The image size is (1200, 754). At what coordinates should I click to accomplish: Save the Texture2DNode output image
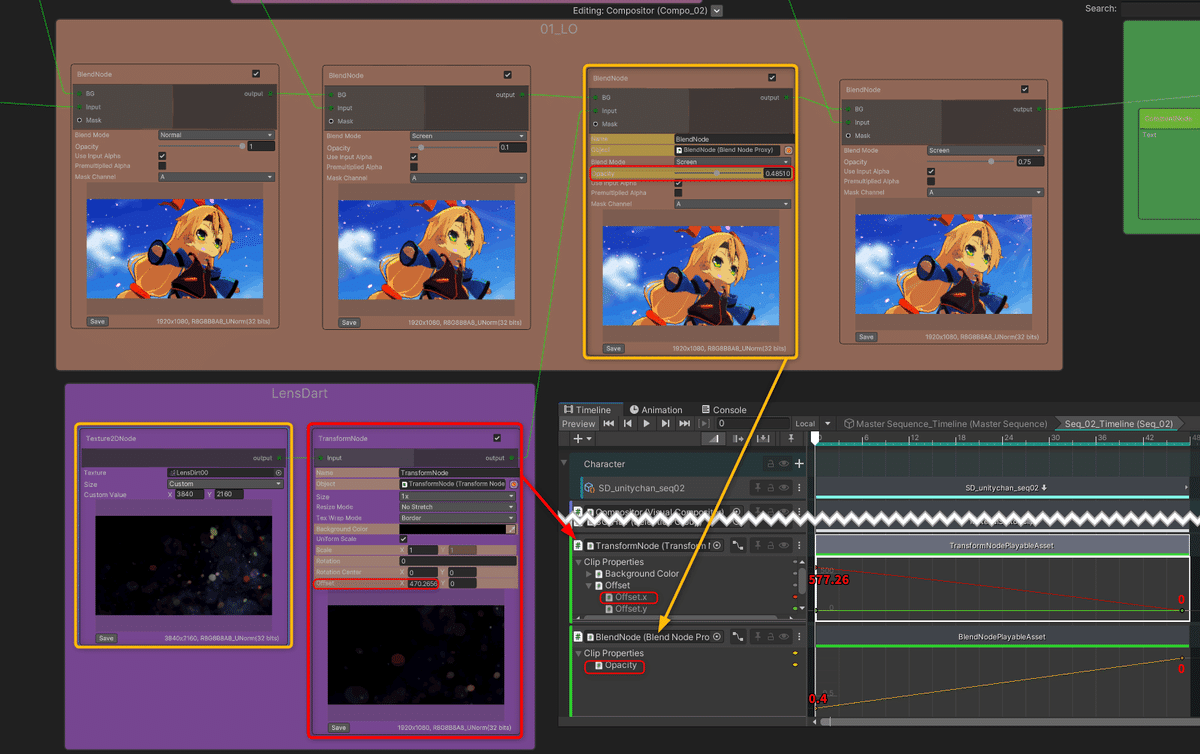click(x=106, y=638)
